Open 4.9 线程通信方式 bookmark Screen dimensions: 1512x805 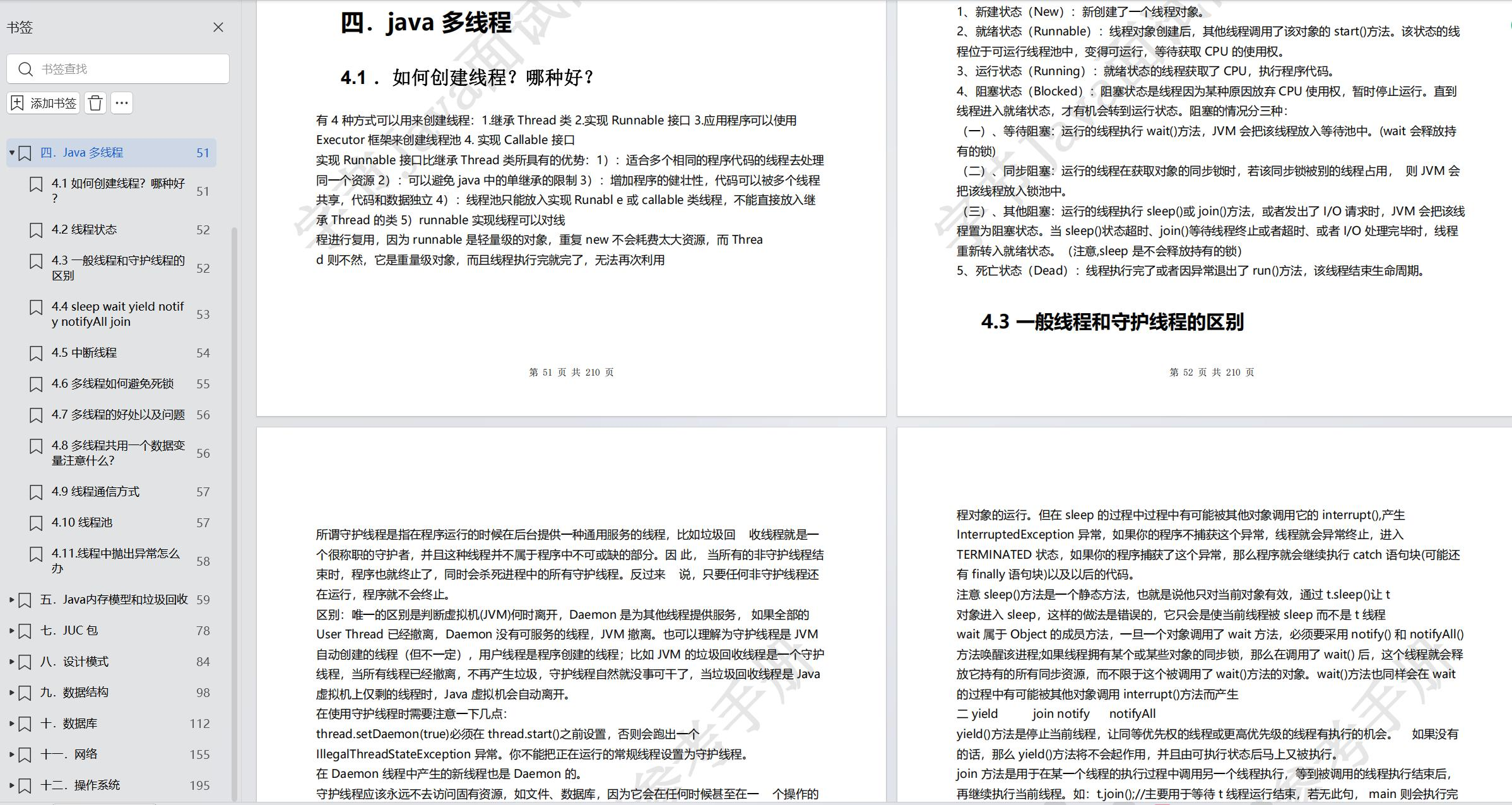click(x=95, y=492)
